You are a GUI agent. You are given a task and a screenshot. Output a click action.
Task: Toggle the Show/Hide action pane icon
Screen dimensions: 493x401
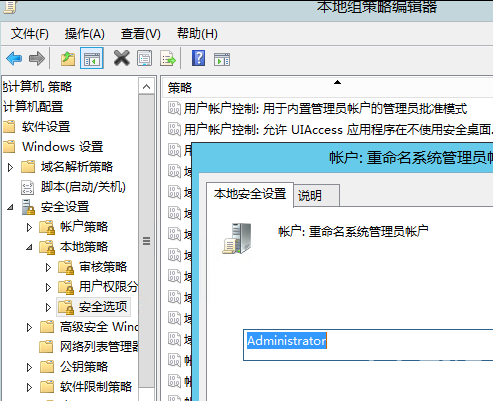click(x=222, y=59)
